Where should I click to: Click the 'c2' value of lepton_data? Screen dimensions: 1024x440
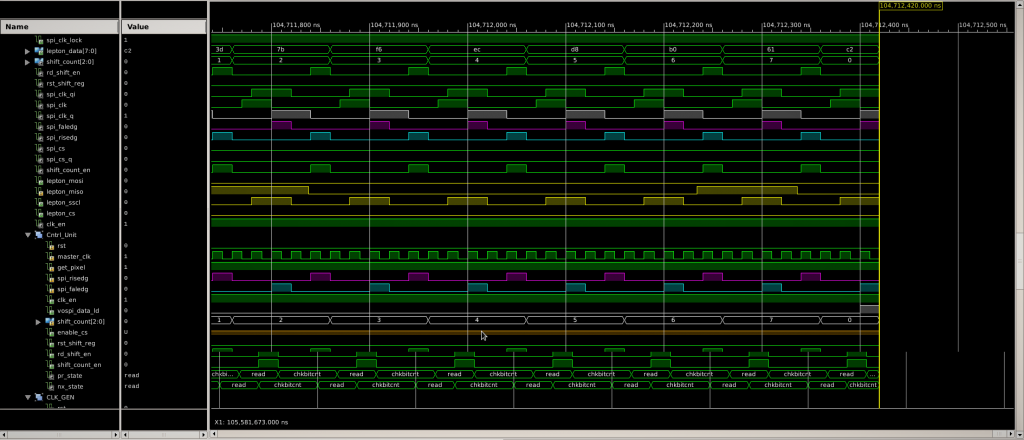[127, 51]
